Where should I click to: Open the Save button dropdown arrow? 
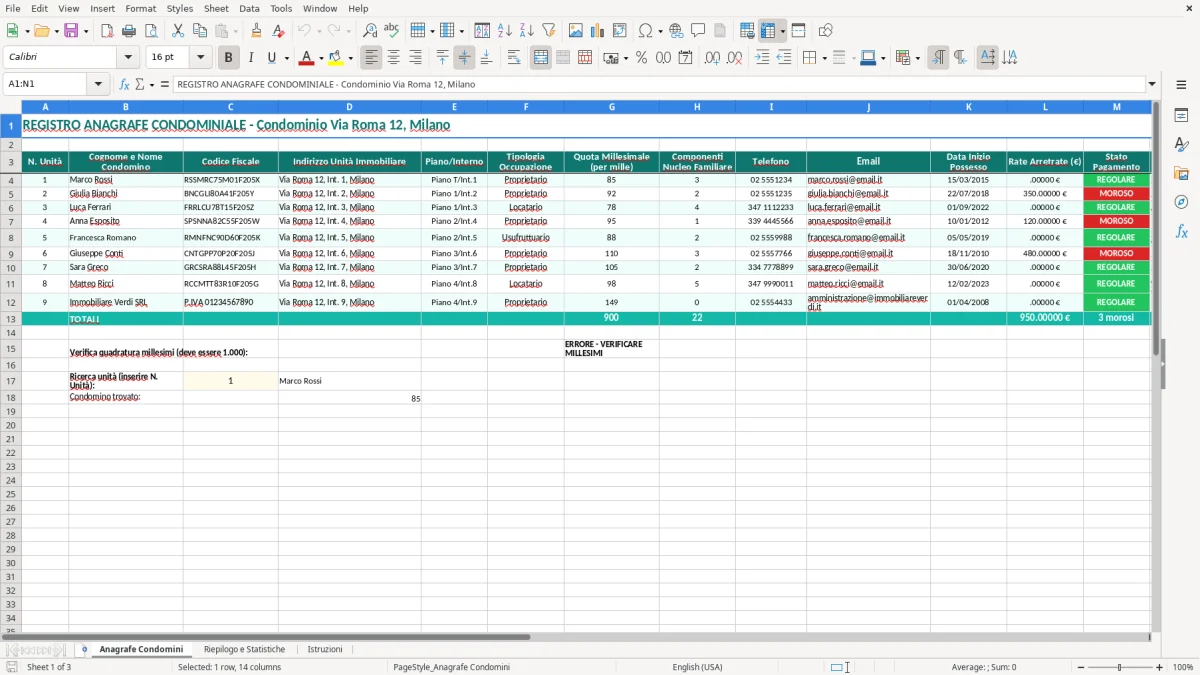(86, 31)
